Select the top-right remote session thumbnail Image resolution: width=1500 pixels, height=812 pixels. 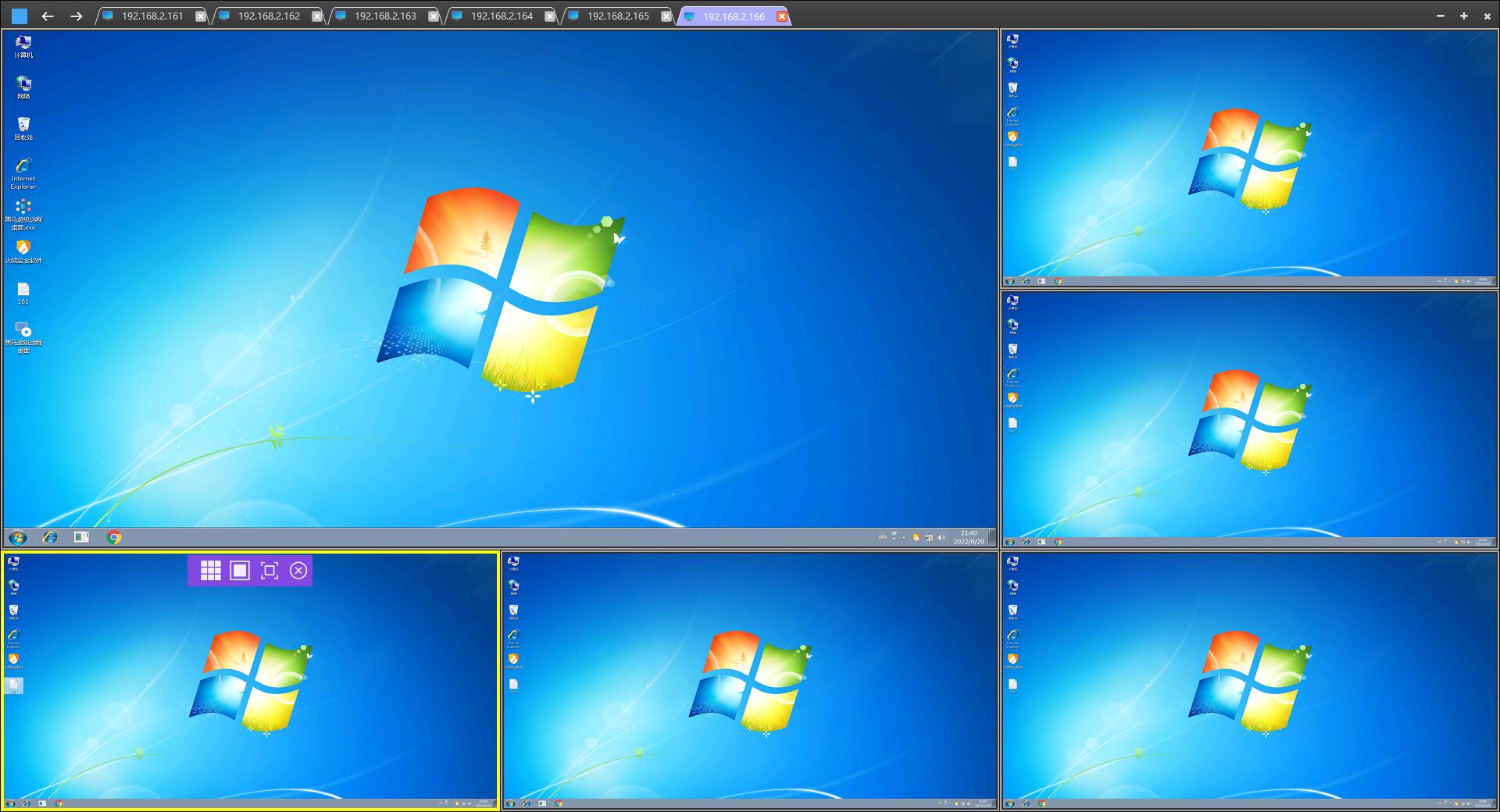1249,158
